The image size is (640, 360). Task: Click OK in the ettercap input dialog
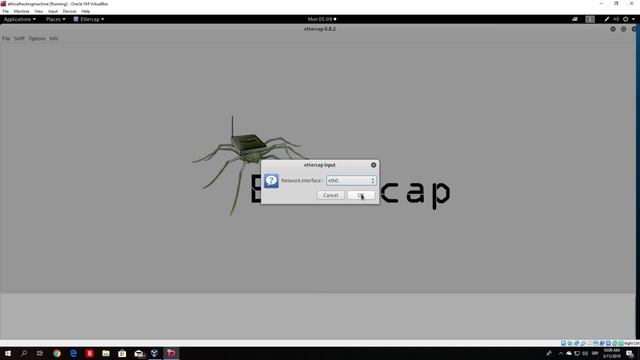361,196
